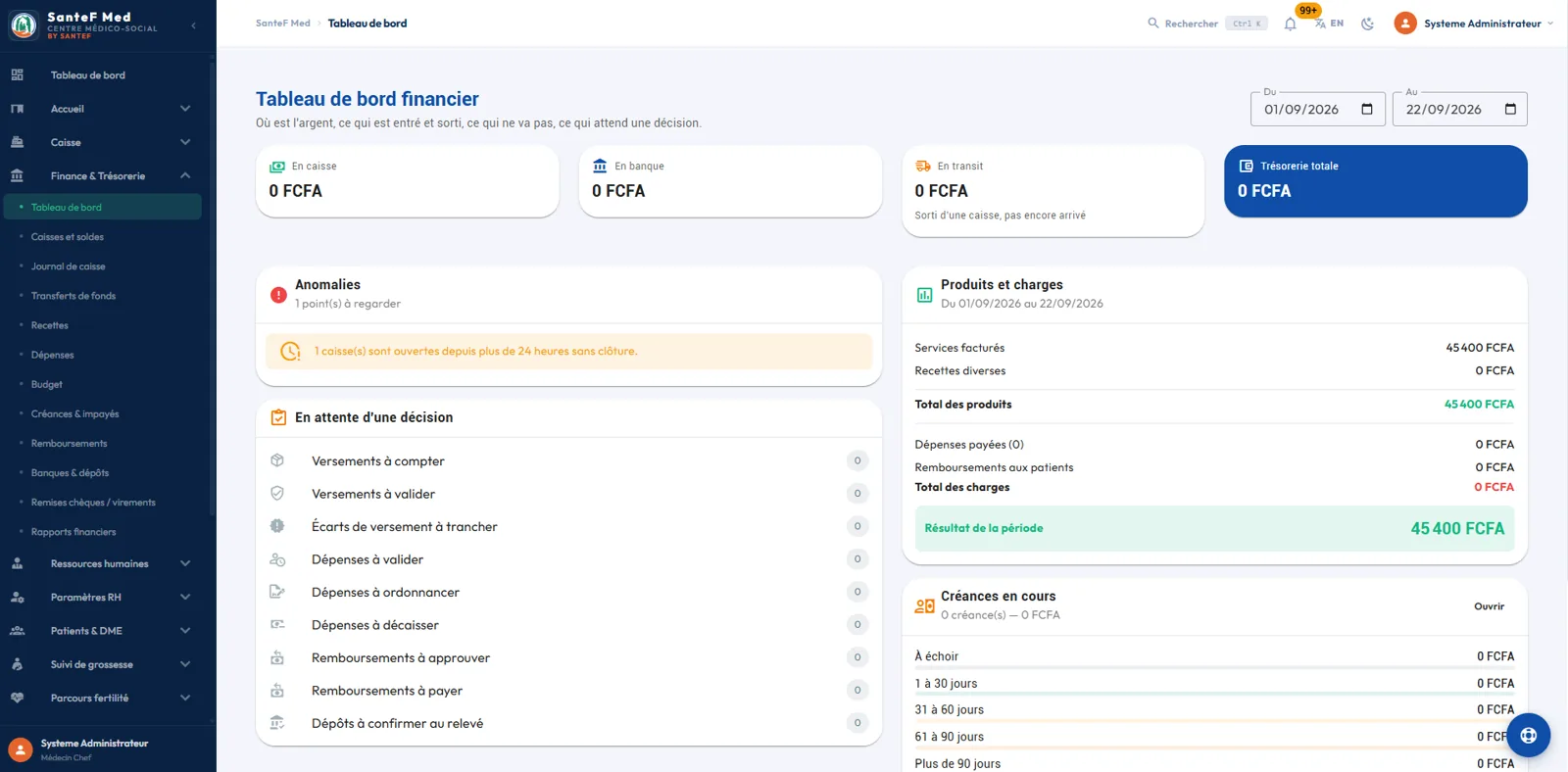Click the search magnifier icon

pyautogui.click(x=1153, y=23)
